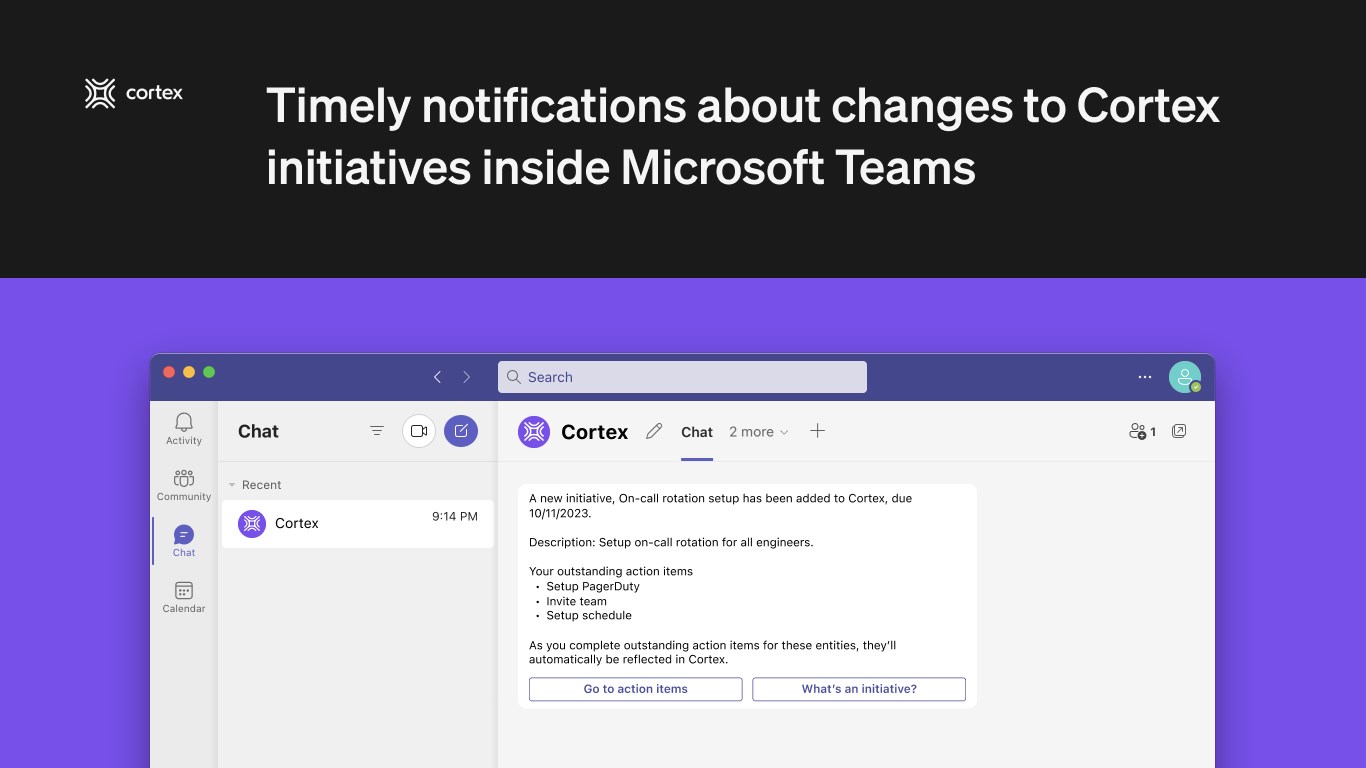Click the 'Description: Setup on-call rotation' line

point(671,542)
